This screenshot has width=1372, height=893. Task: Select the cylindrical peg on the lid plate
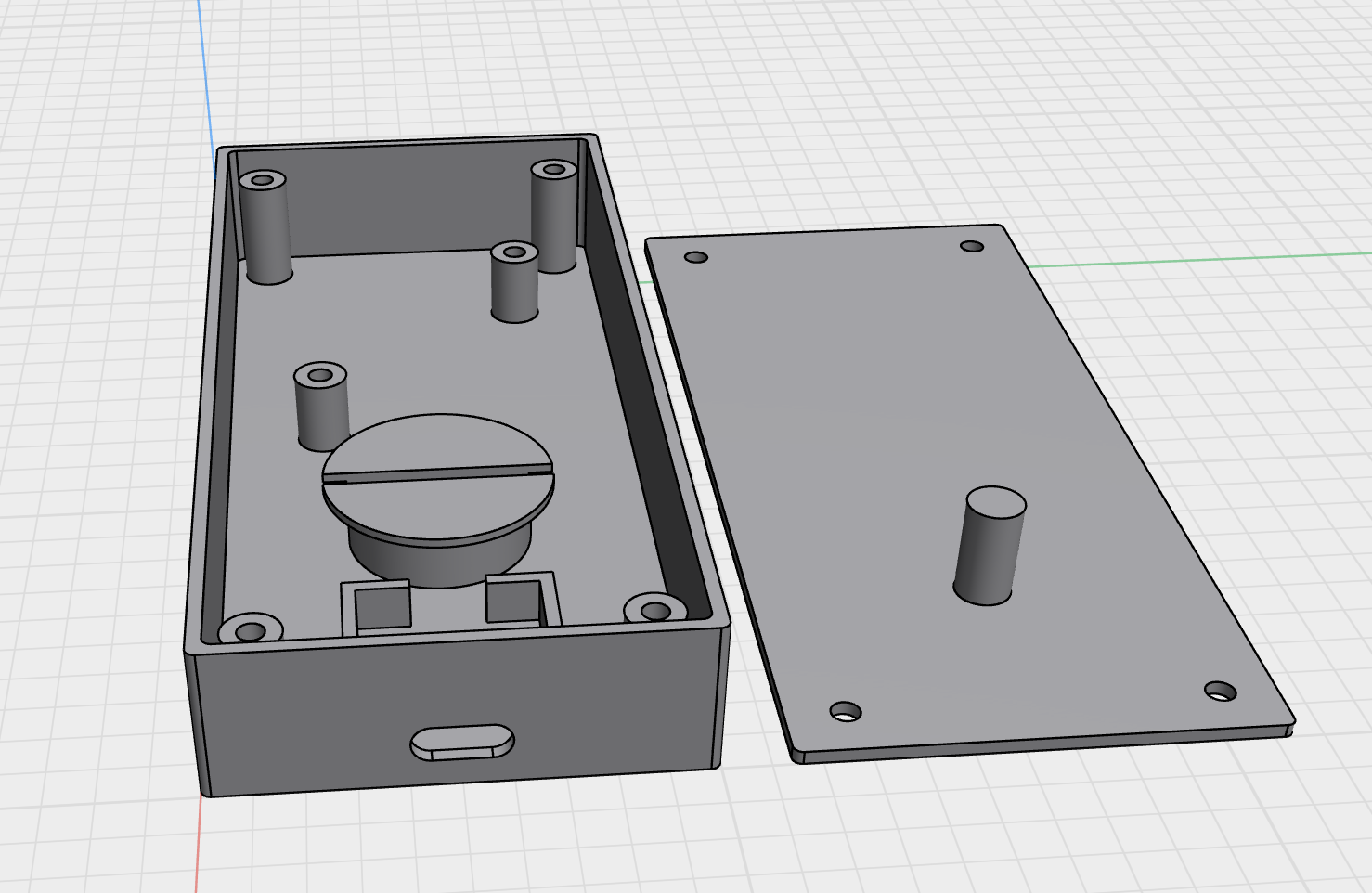point(990,546)
